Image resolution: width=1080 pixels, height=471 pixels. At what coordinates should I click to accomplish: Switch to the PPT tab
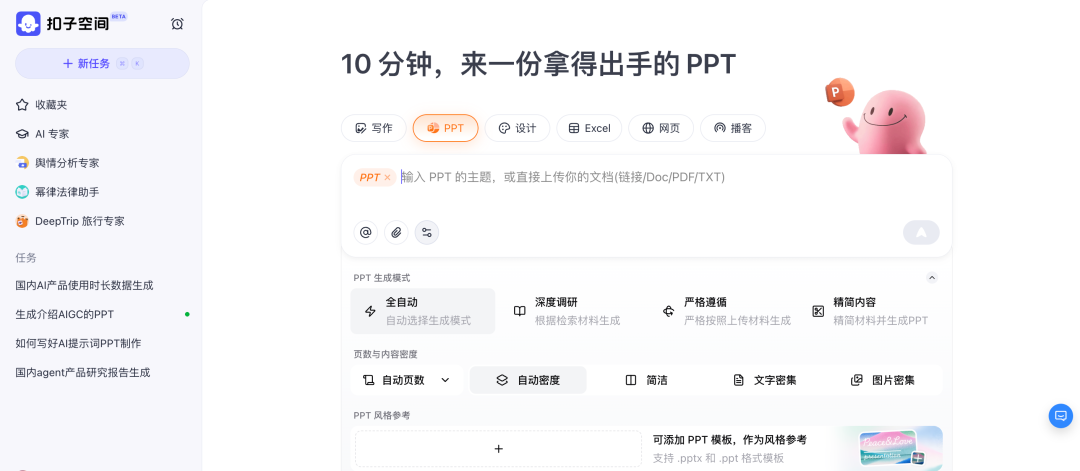pos(446,128)
